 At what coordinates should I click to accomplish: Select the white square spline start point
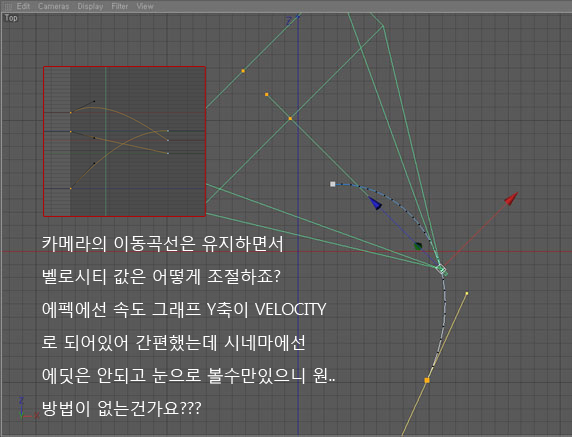333,184
